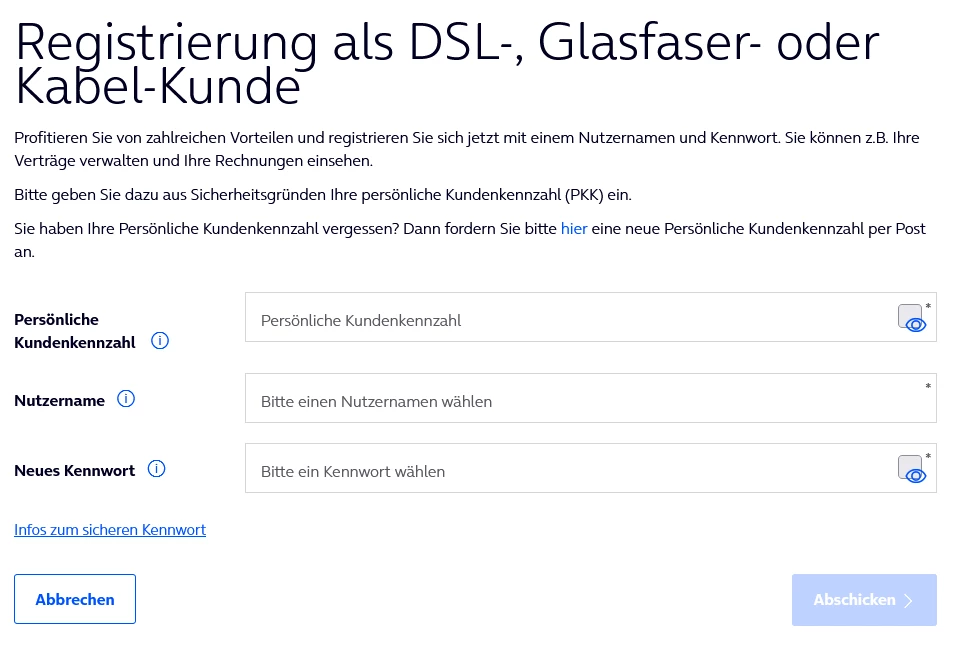Open 'Infos zum sicheren Kennwort' link
974x658 pixels.
pyautogui.click(x=110, y=530)
